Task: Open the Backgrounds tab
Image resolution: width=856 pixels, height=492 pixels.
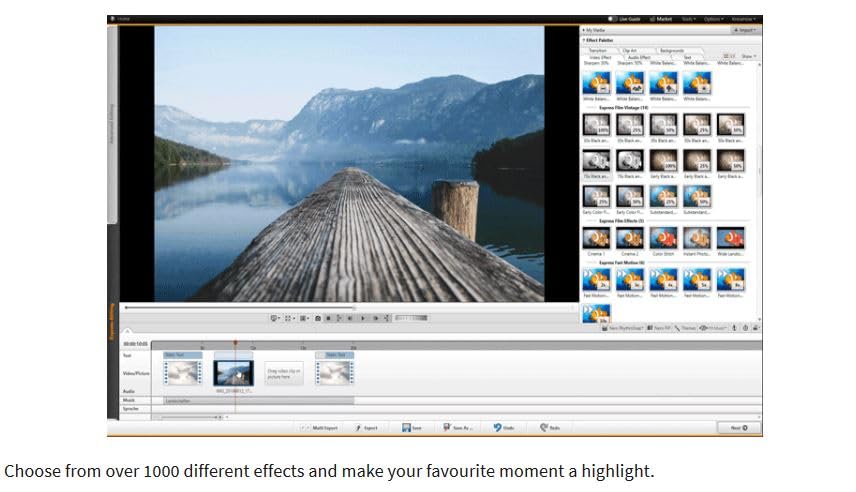Action: pos(672,50)
